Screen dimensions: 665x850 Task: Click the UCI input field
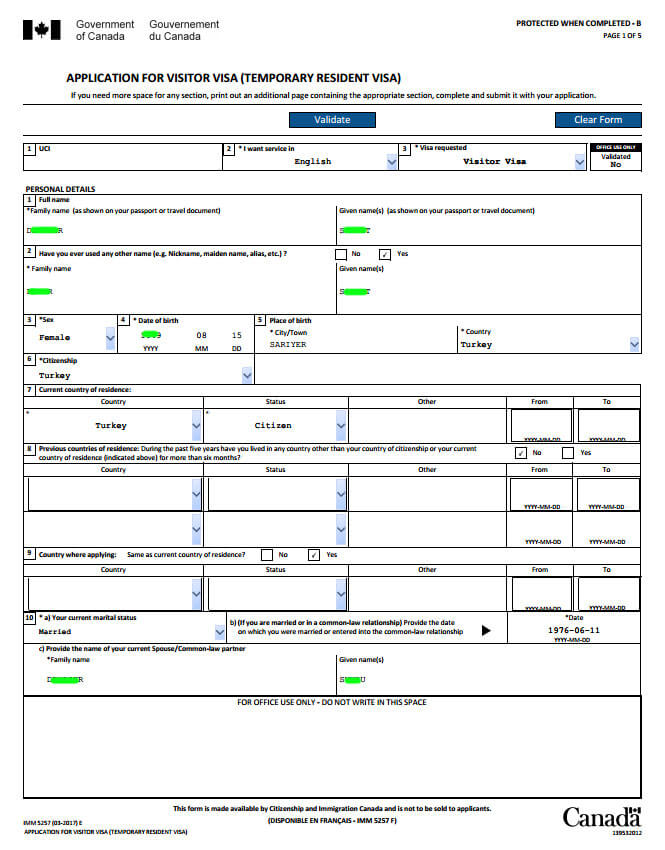123,162
